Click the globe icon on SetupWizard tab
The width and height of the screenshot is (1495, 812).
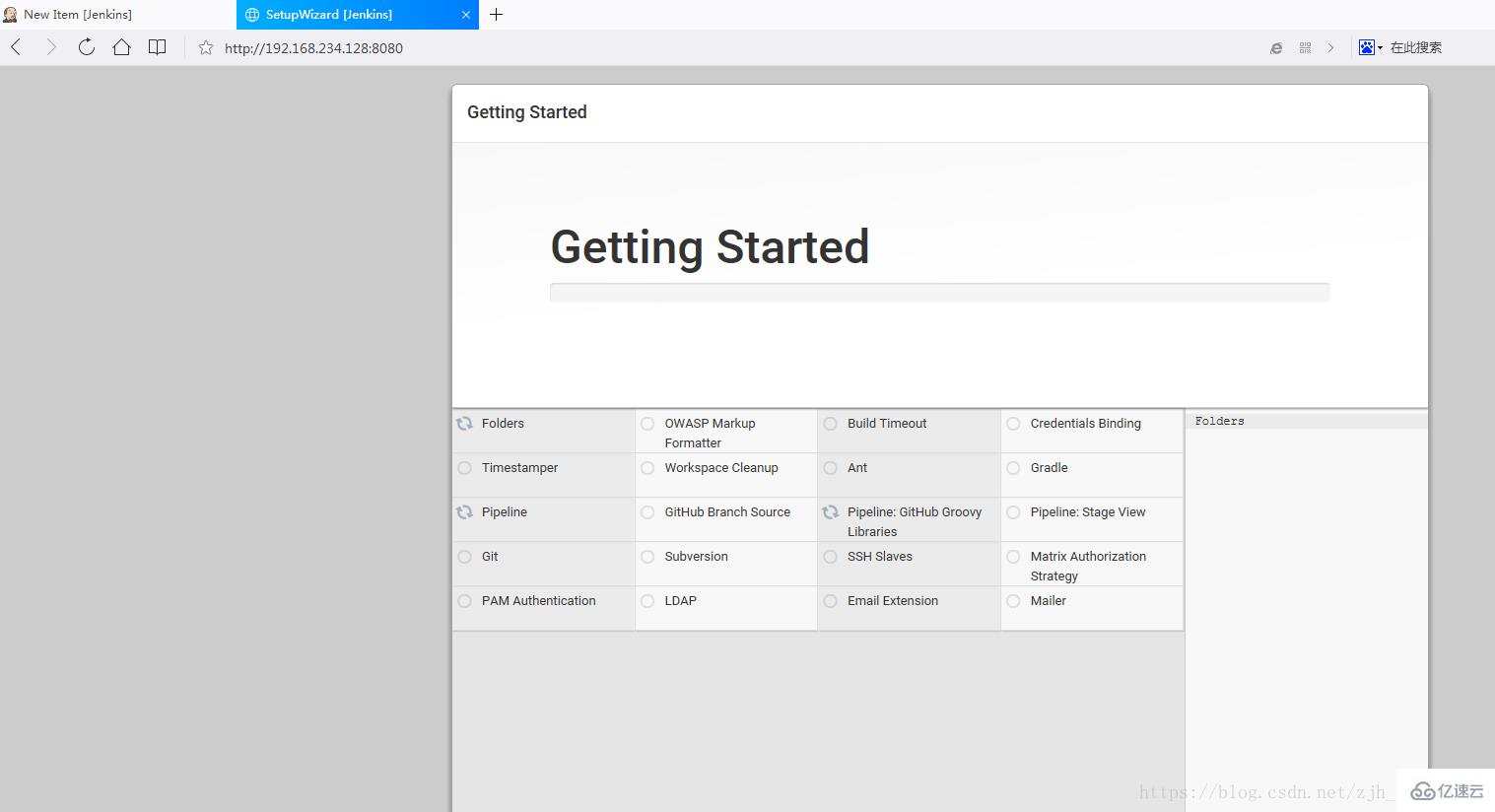(252, 15)
